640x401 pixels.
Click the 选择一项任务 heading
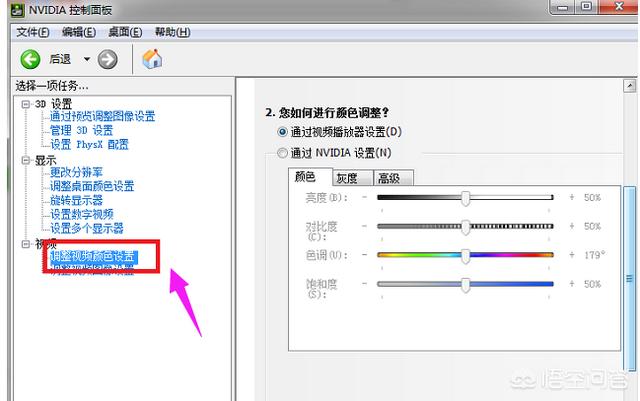pos(52,86)
